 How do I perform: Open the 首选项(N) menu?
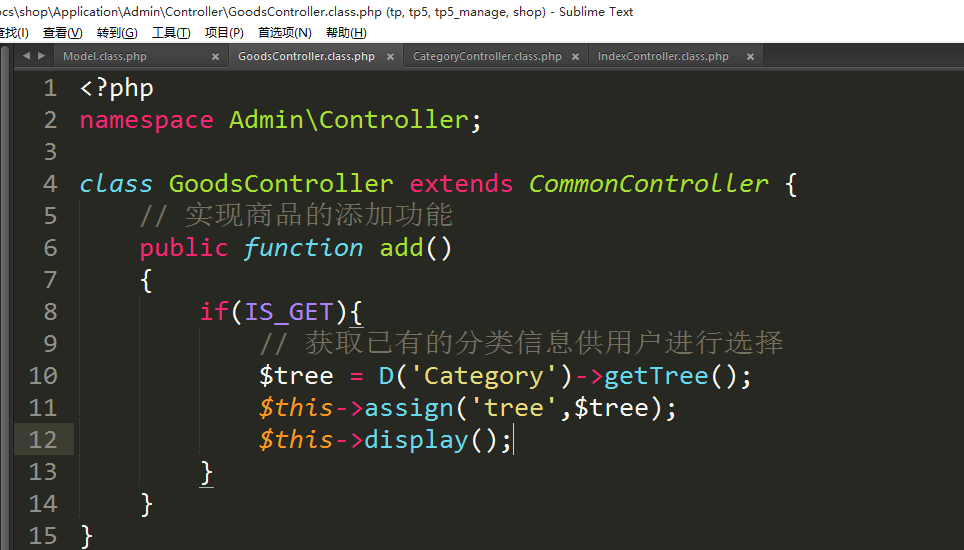tap(285, 33)
